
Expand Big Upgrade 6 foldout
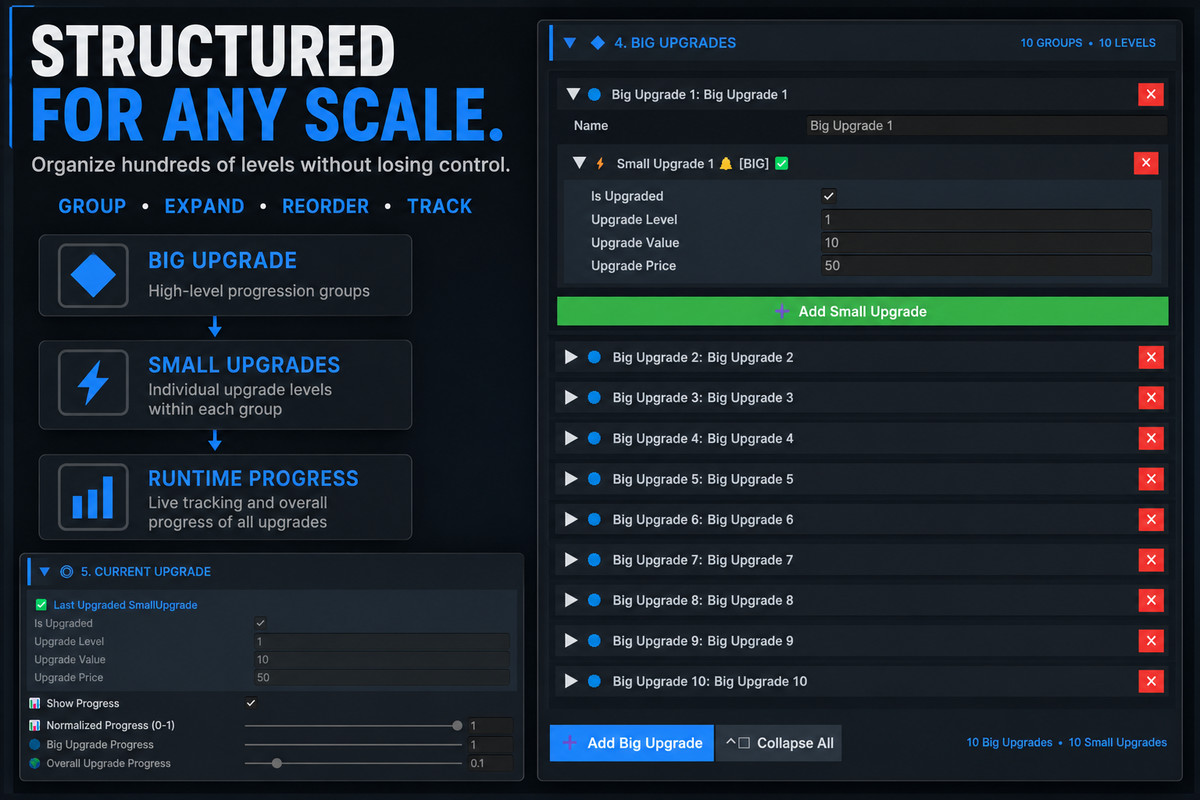tap(571, 519)
